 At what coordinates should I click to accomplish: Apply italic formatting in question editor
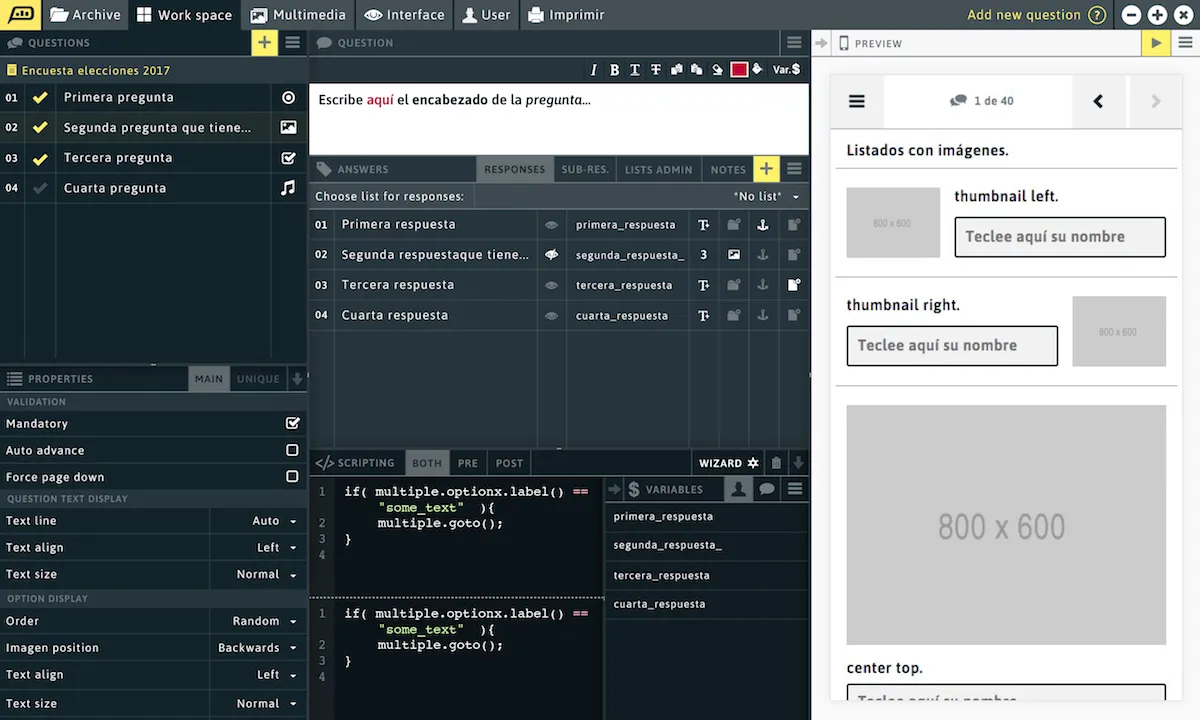point(594,70)
